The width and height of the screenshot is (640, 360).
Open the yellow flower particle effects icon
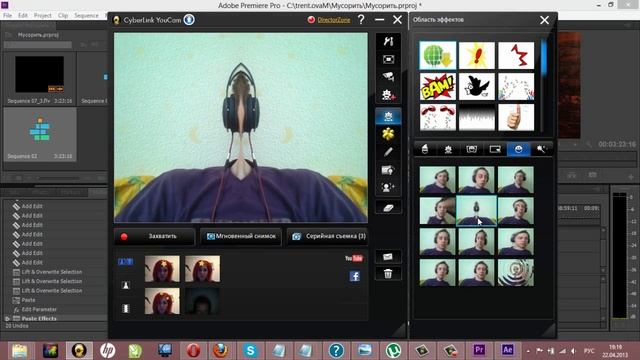tap(388, 134)
